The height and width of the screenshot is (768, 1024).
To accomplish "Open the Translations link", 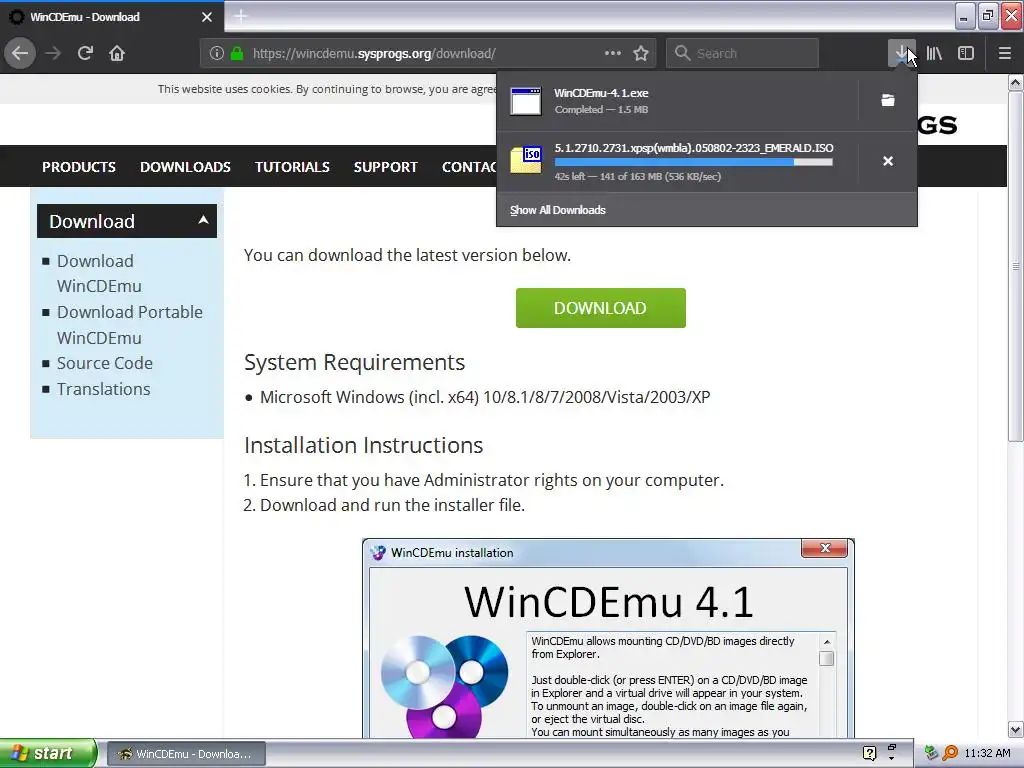I will point(103,389).
